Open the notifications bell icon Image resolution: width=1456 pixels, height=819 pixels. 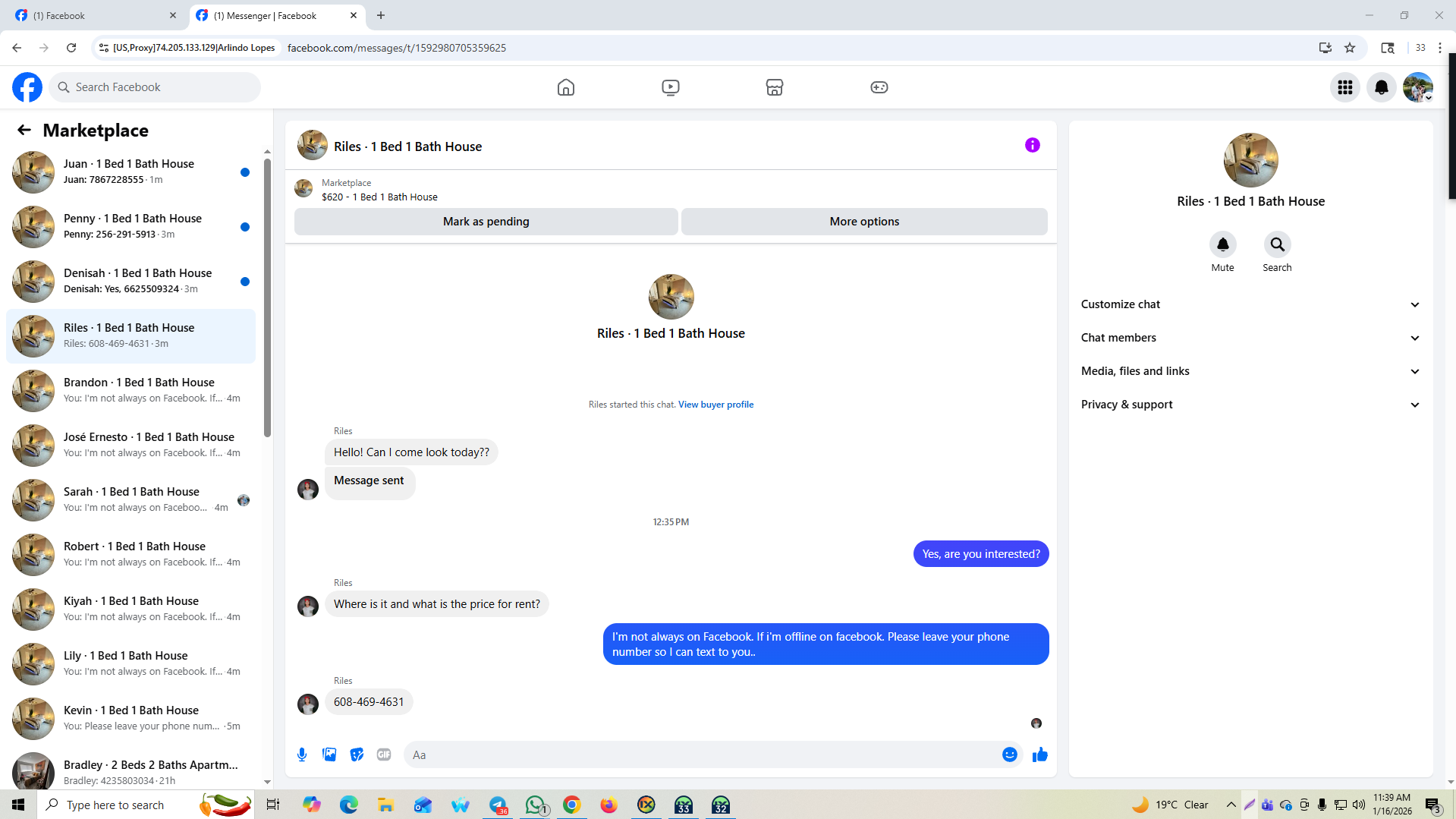tap(1382, 87)
